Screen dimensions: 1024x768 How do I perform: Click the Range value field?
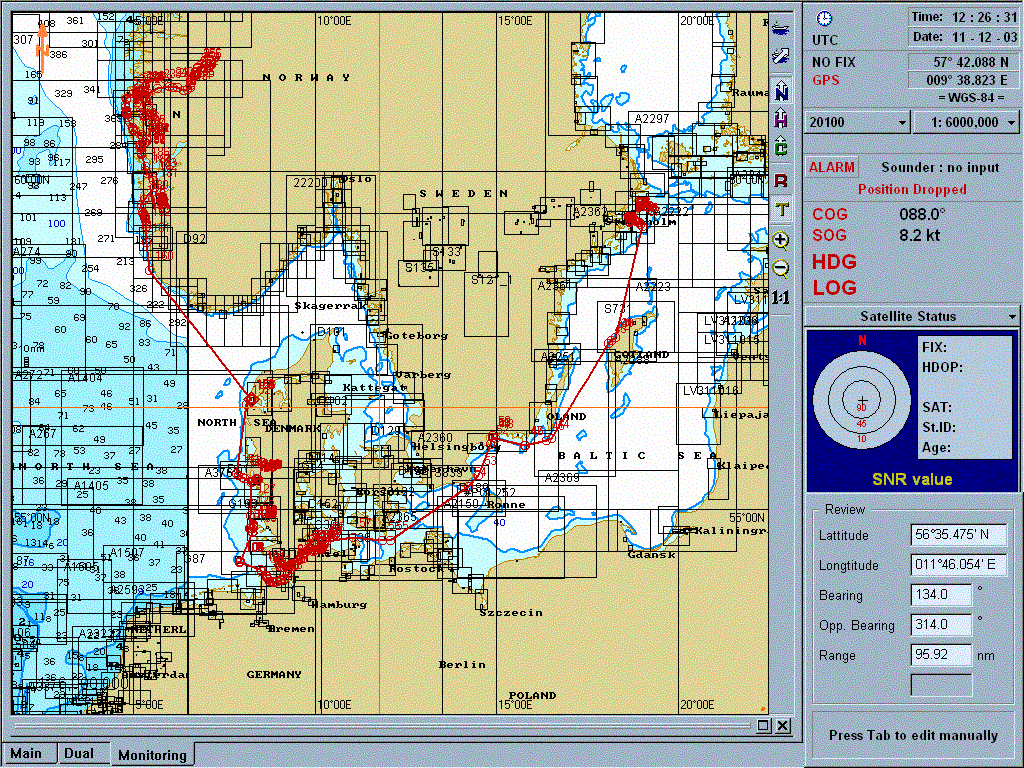[x=941, y=655]
